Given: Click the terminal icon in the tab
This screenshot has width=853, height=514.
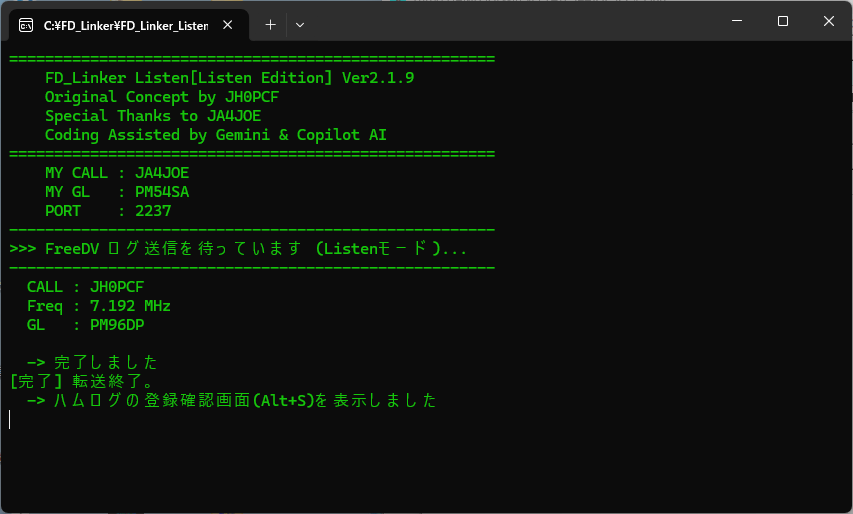Looking at the screenshot, I should tap(26, 25).
